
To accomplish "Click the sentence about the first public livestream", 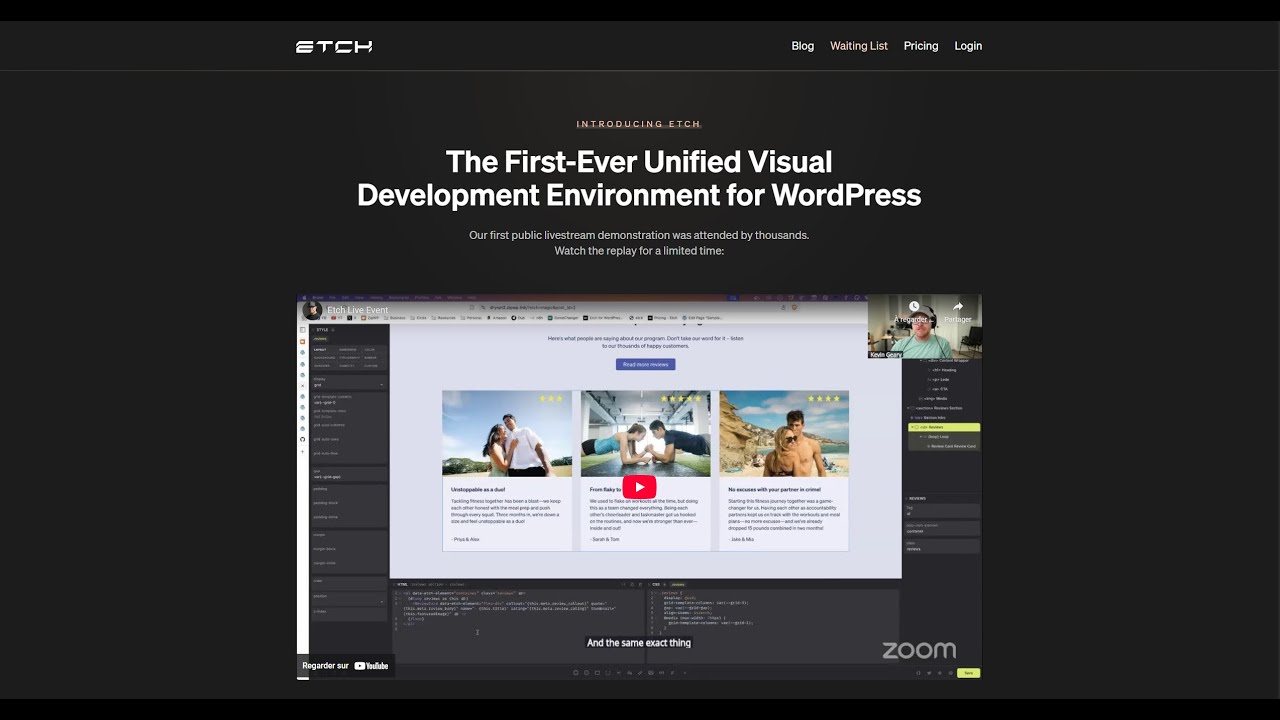I will (x=639, y=235).
